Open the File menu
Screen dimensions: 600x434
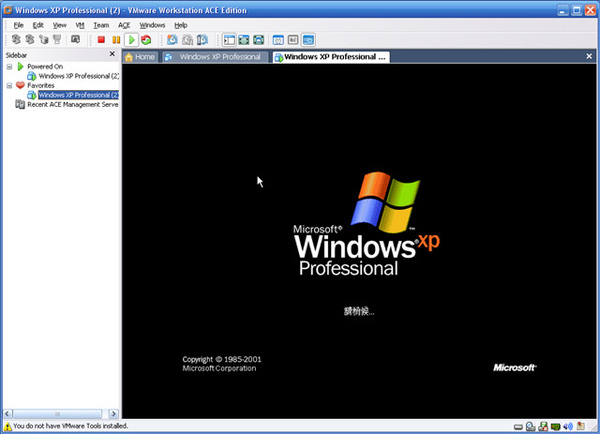click(18, 25)
